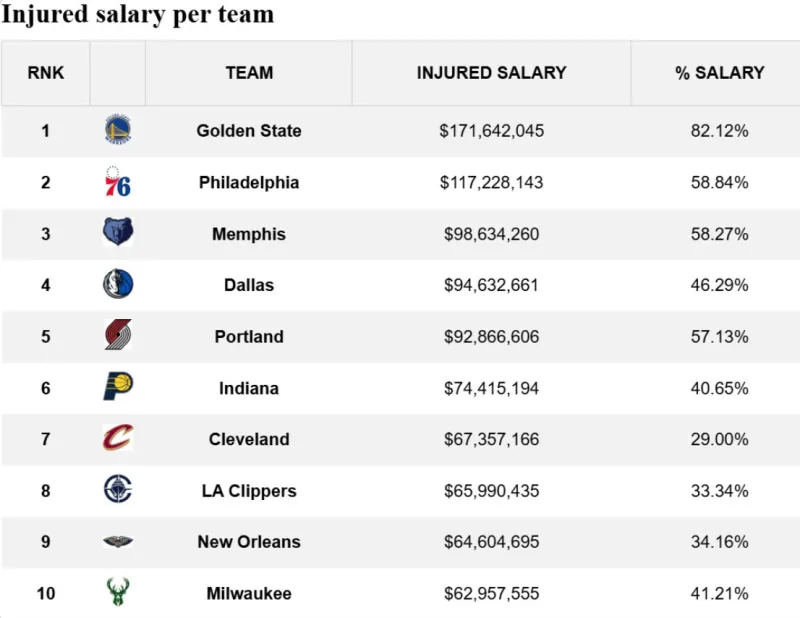Click the Philadelphia 76ers logo
This screenshot has height=618, width=800.
pos(118,182)
